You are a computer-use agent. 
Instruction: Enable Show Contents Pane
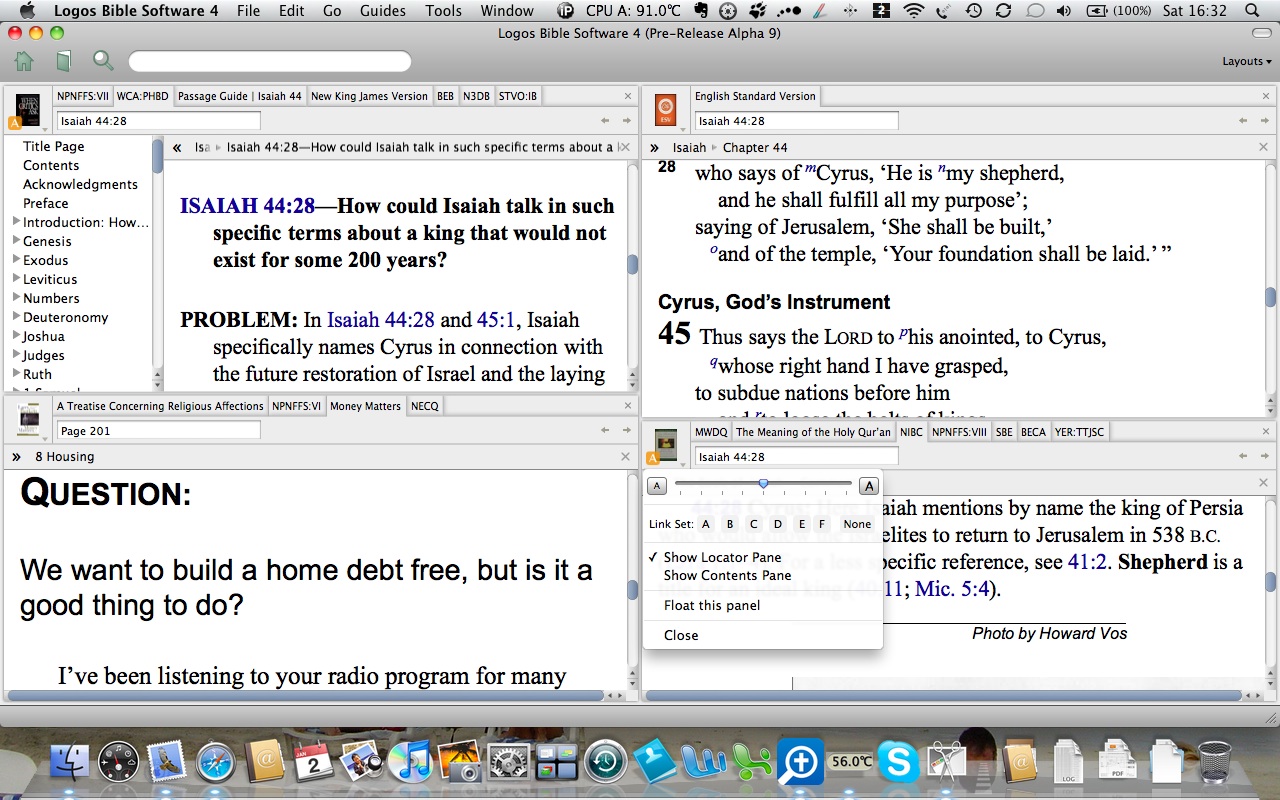coord(727,575)
